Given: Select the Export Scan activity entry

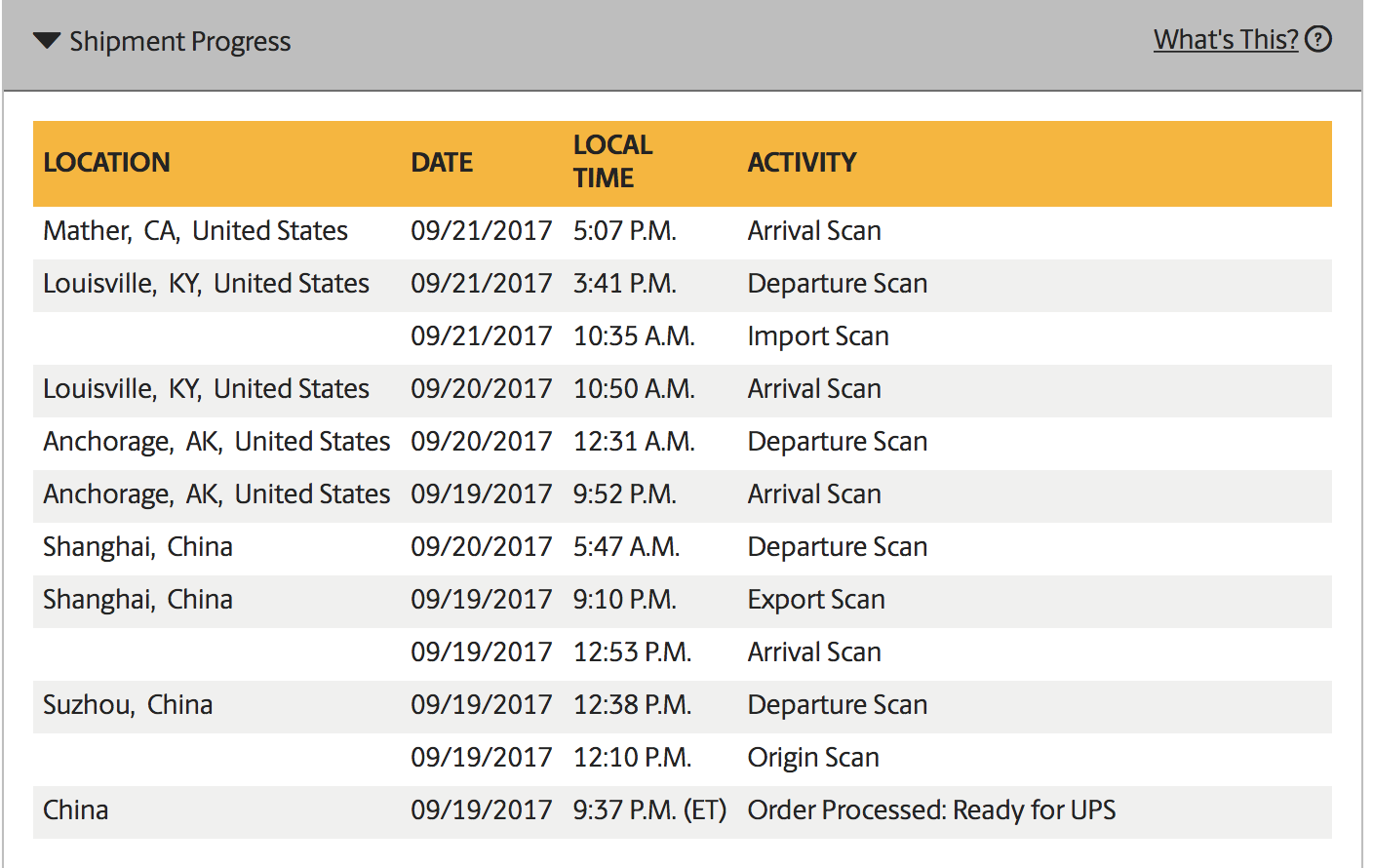Looking at the screenshot, I should [816, 600].
